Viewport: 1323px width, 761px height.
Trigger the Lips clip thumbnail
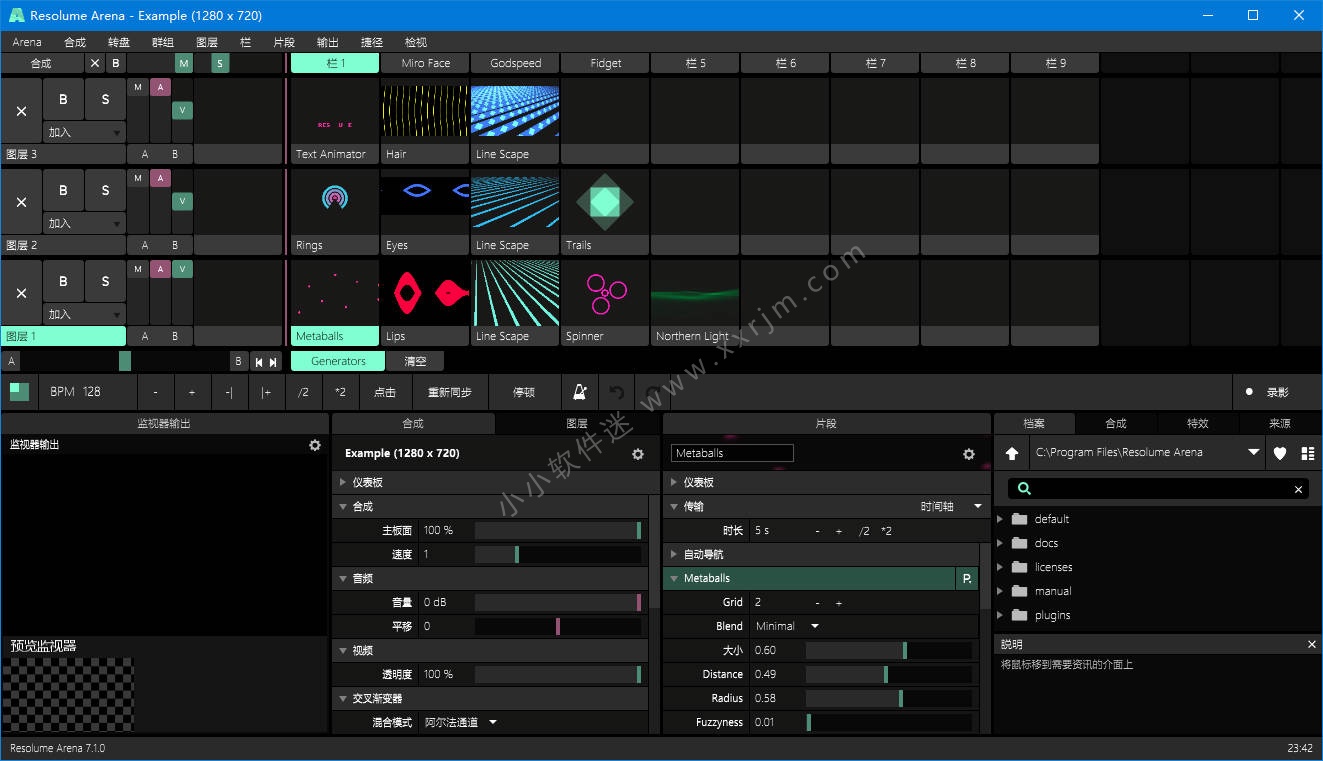tap(425, 293)
